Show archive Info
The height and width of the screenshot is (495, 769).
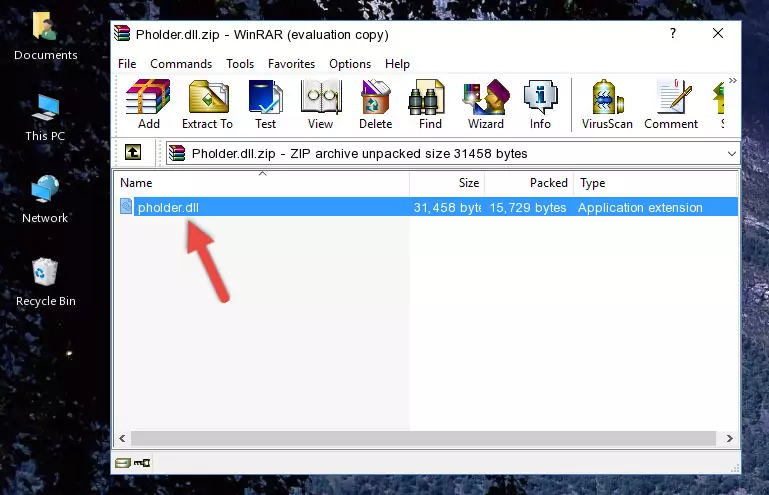click(x=540, y=104)
